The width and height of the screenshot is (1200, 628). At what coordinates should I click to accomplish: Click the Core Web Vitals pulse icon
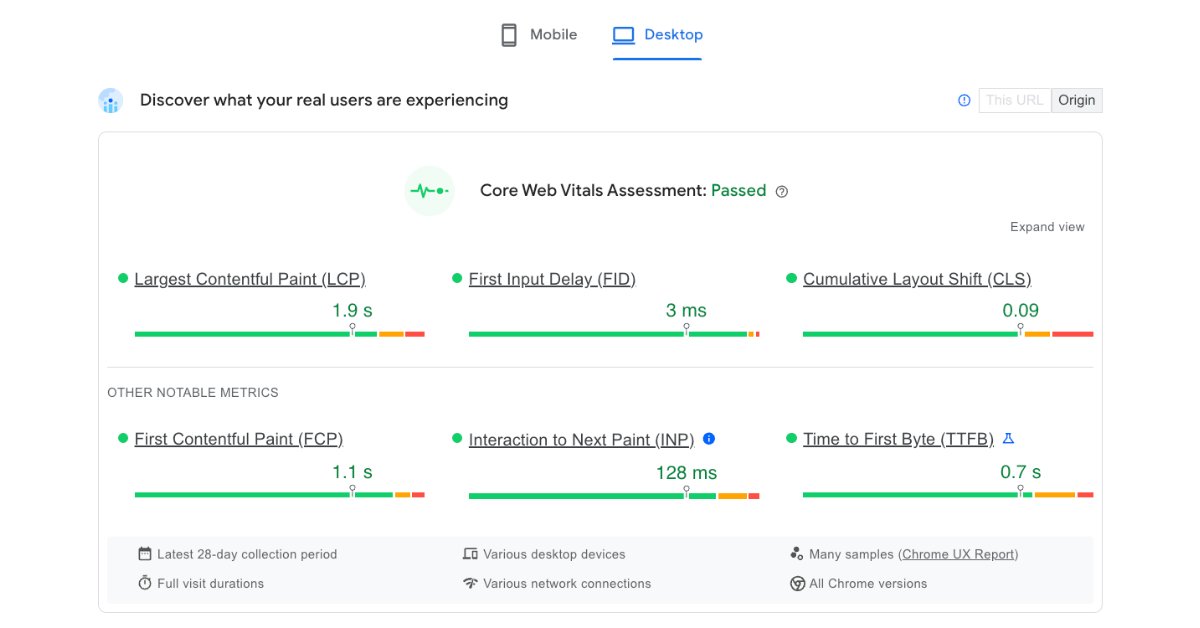[429, 191]
